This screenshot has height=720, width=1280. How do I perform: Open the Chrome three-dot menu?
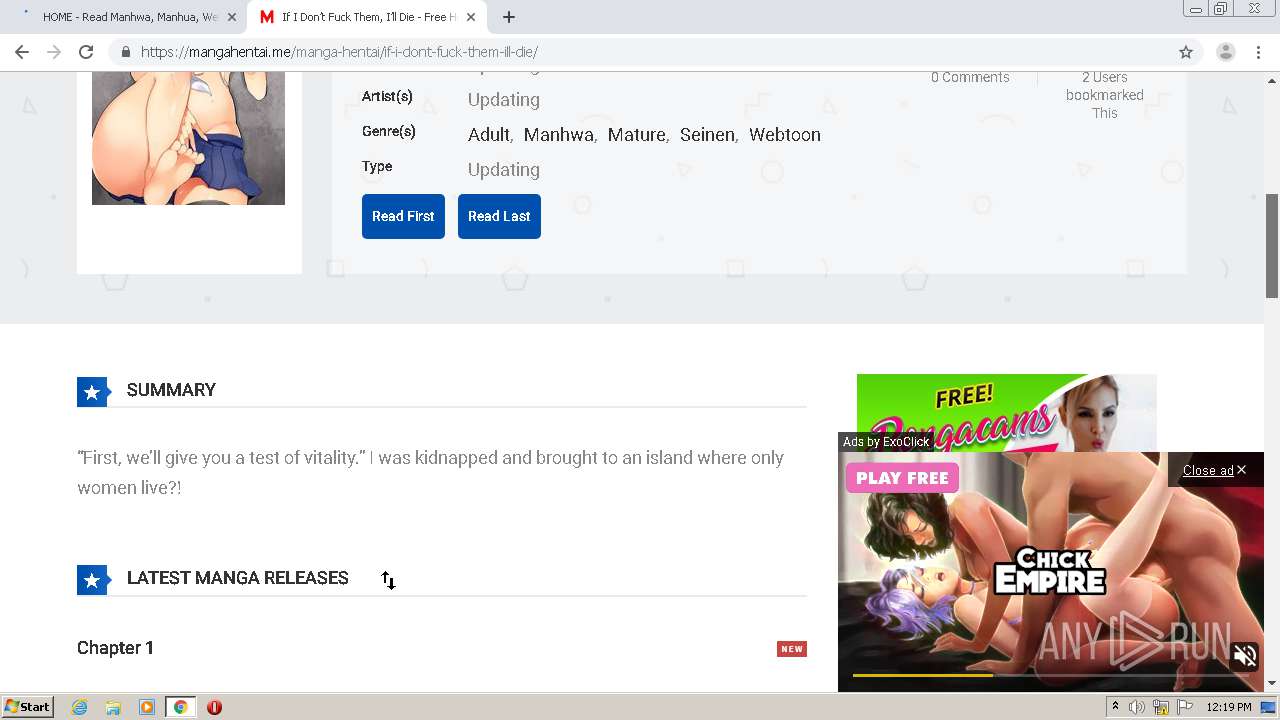click(1258, 52)
